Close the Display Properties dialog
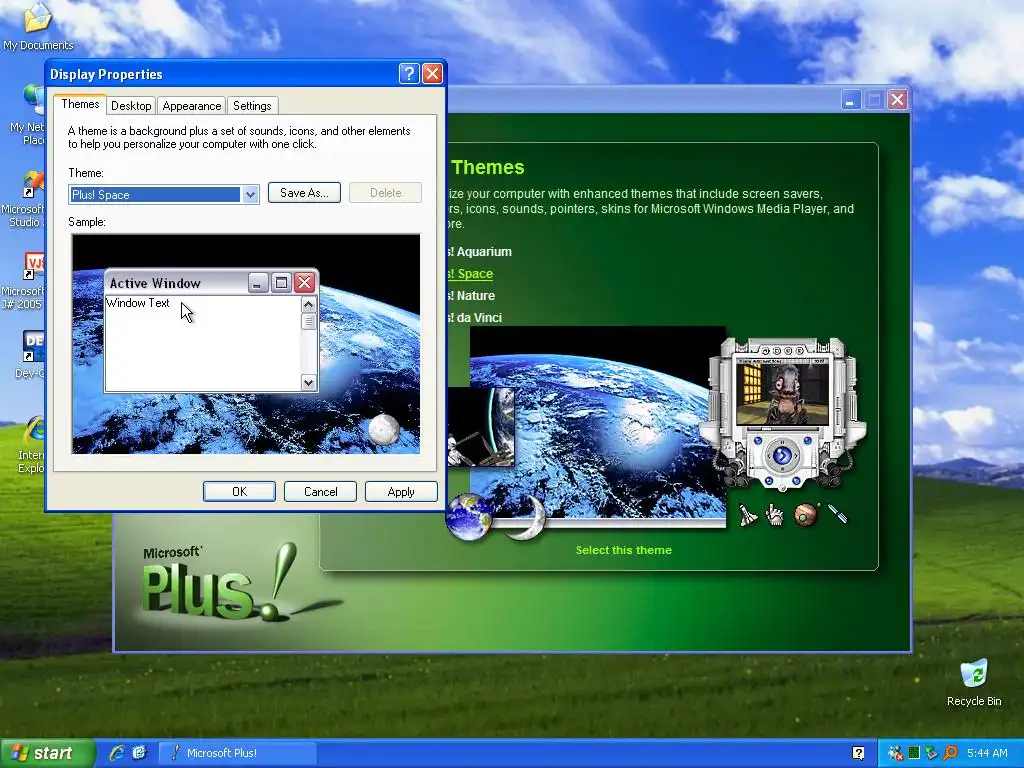Image resolution: width=1024 pixels, height=768 pixels. tap(432, 74)
